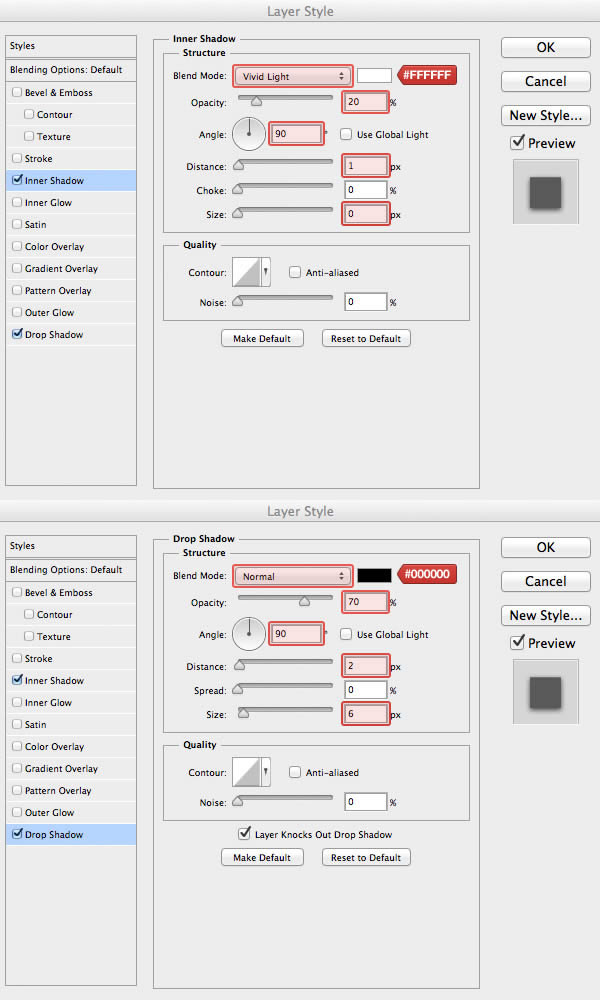
Task: Expand contour picker arrow in Inner Shadow Quality
Action: (x=266, y=272)
